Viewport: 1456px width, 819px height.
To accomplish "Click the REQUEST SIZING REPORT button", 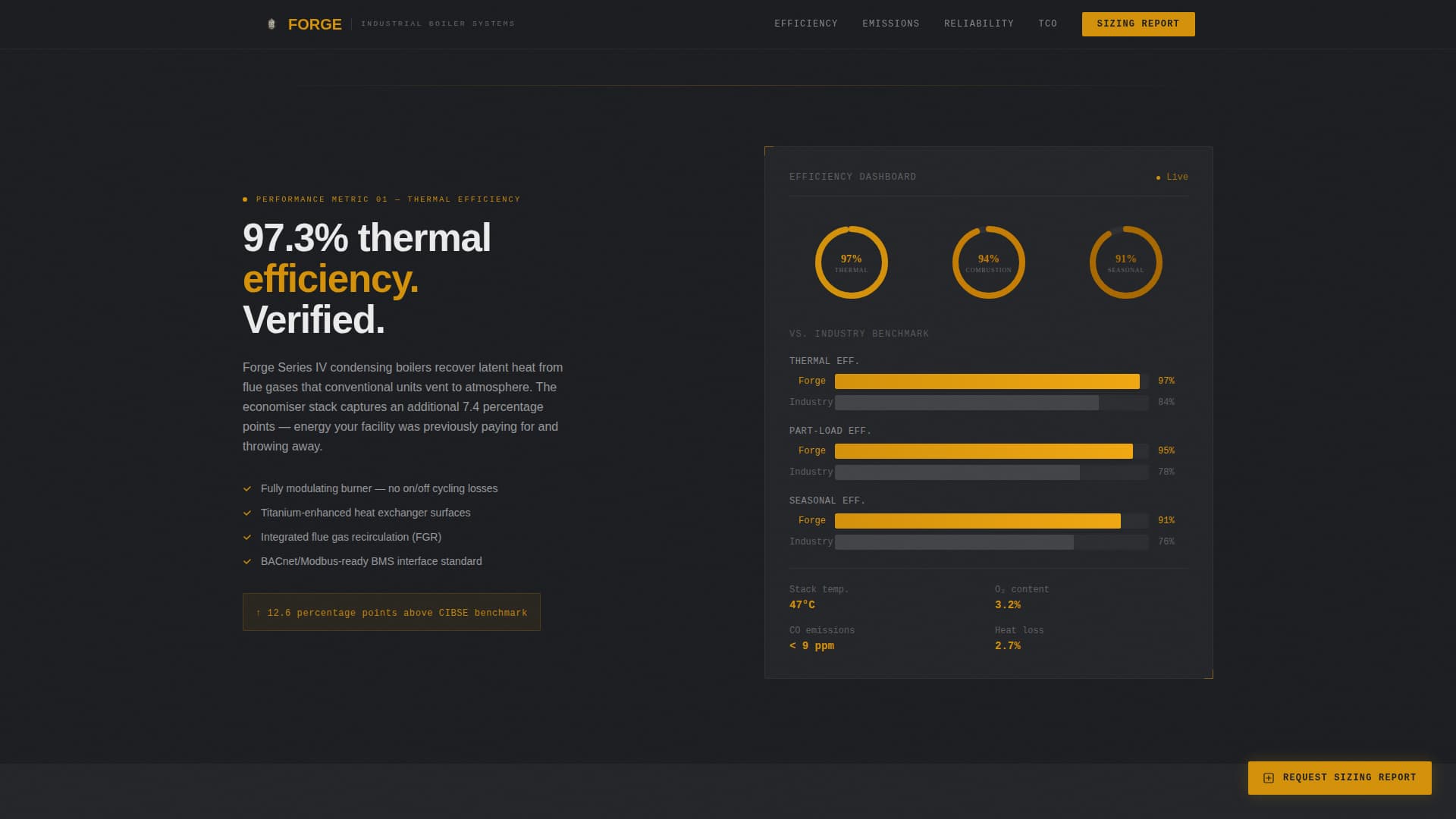I will pyautogui.click(x=1339, y=777).
